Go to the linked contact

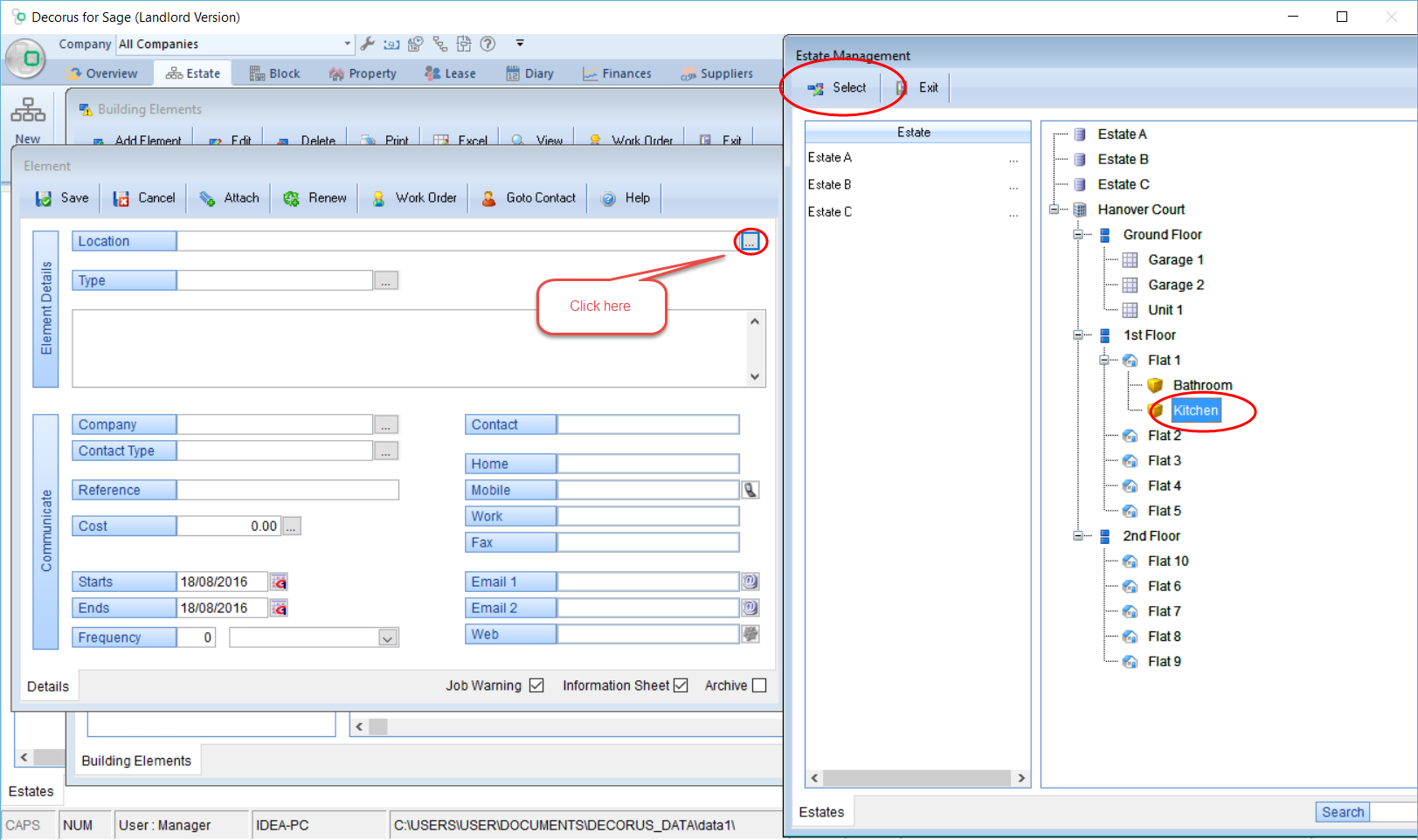[529, 198]
